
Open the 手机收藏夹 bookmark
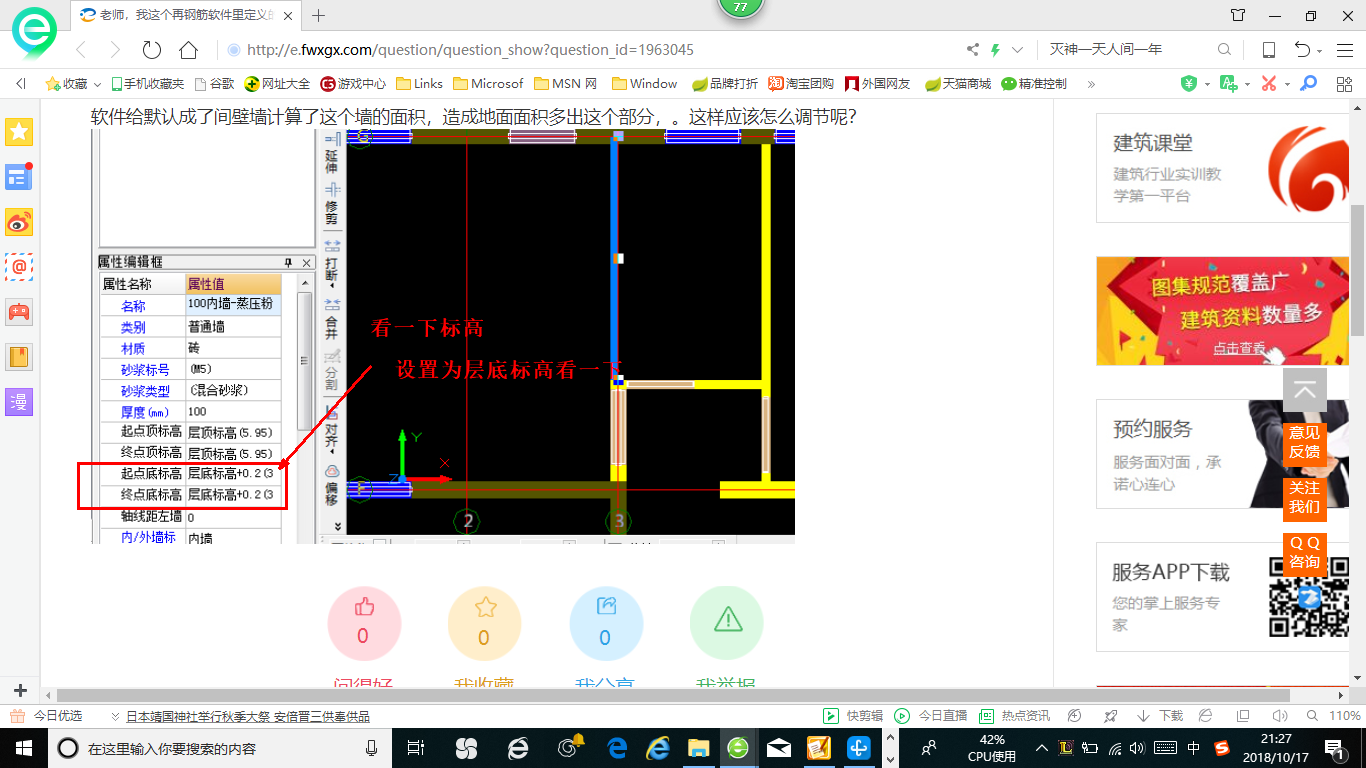coord(147,84)
